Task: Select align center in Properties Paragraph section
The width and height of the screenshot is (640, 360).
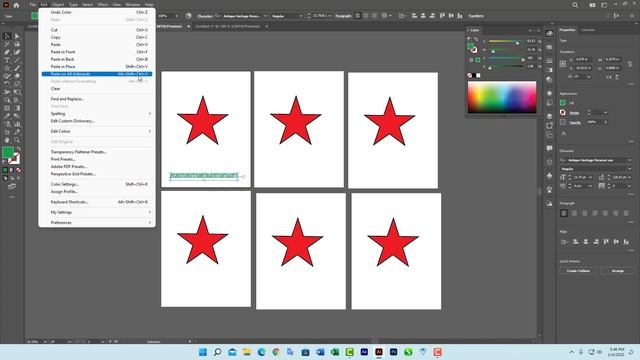Action: (574, 213)
